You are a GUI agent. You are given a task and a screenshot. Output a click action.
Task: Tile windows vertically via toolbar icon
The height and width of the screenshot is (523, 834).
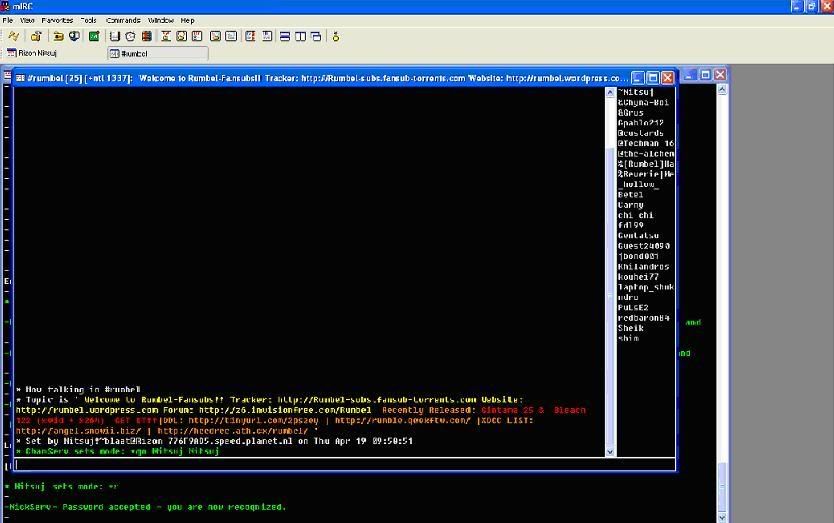pyautogui.click(x=301, y=36)
